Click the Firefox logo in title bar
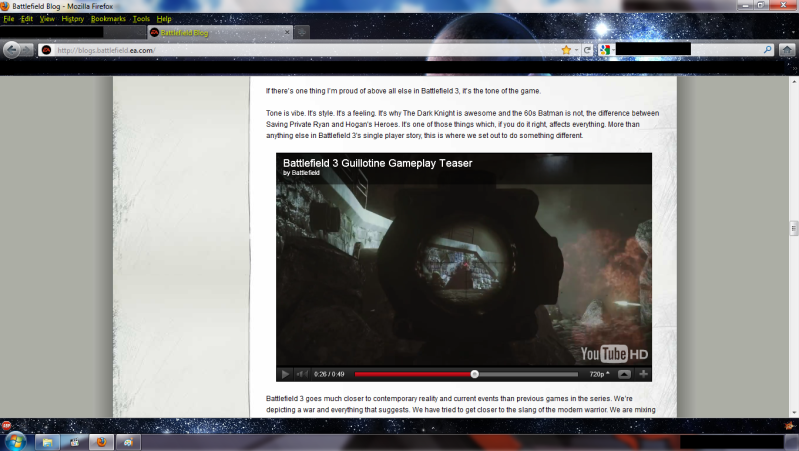799x451 pixels. 5,6
